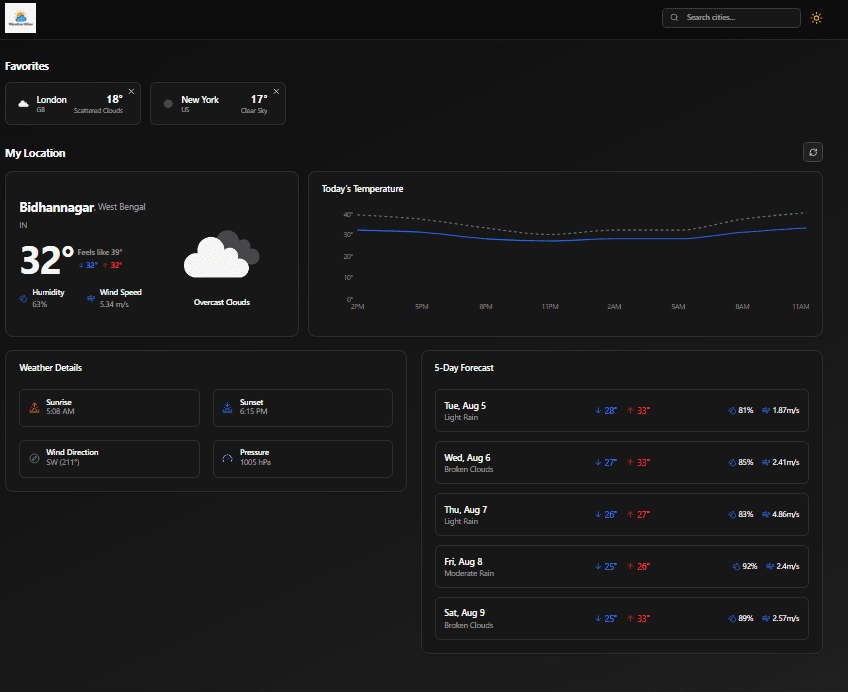Click the cloud icon on the London card
Image resolution: width=848 pixels, height=692 pixels.
point(23,103)
